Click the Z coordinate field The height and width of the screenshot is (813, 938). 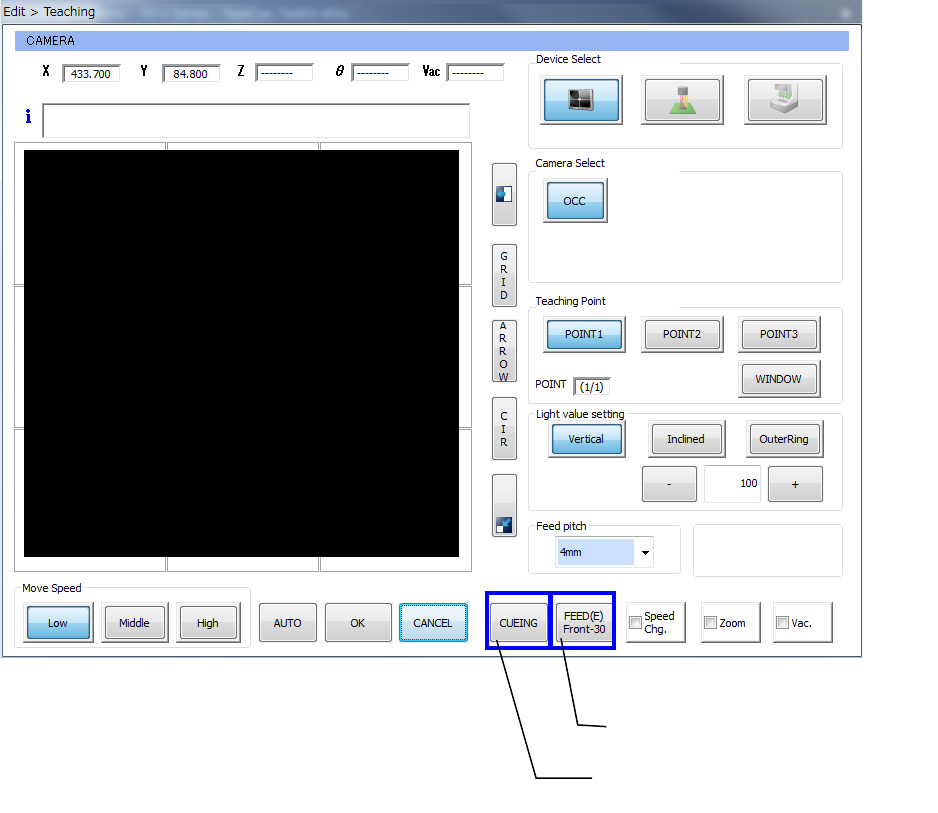[x=284, y=72]
